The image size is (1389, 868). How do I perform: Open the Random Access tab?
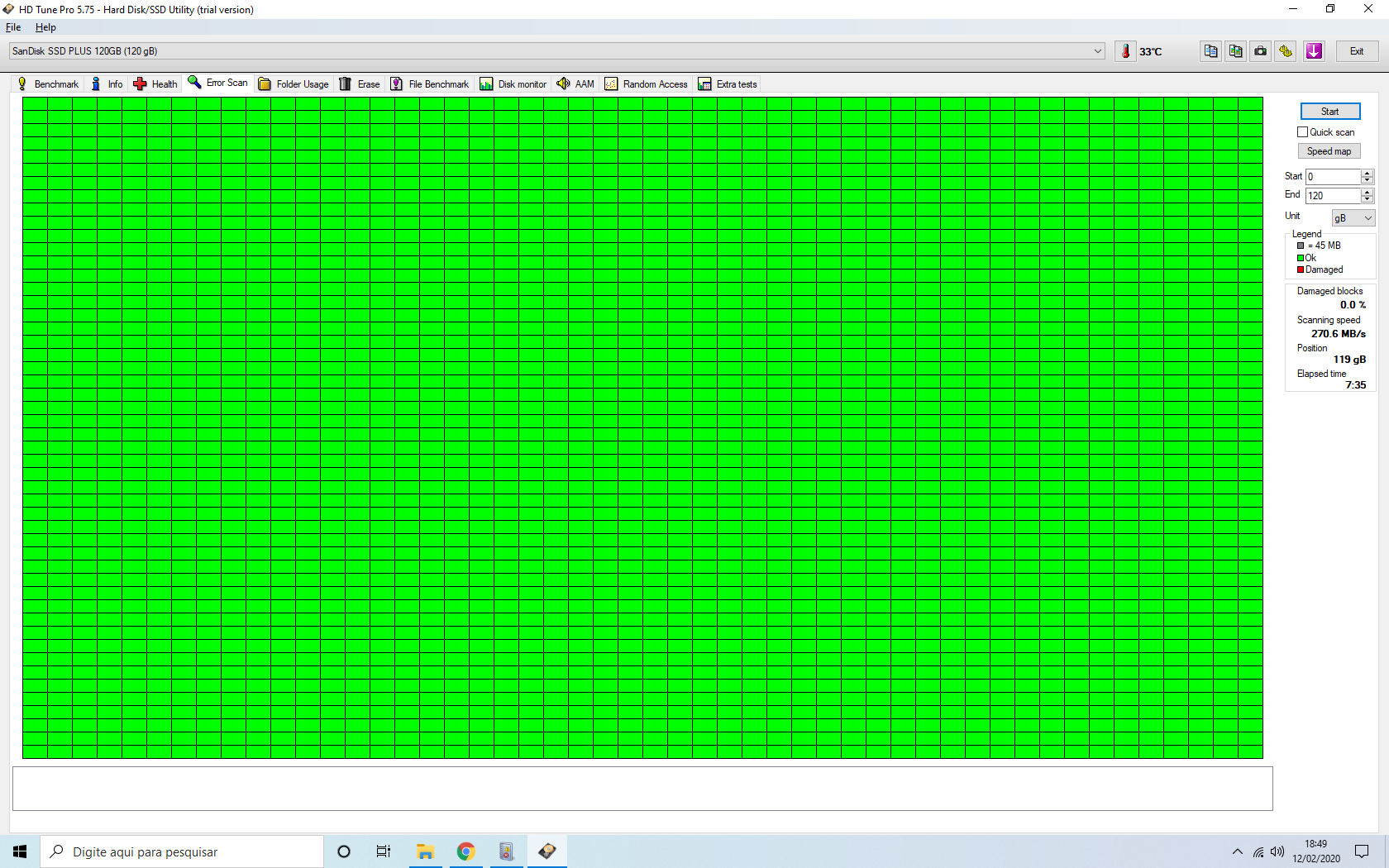click(x=647, y=84)
